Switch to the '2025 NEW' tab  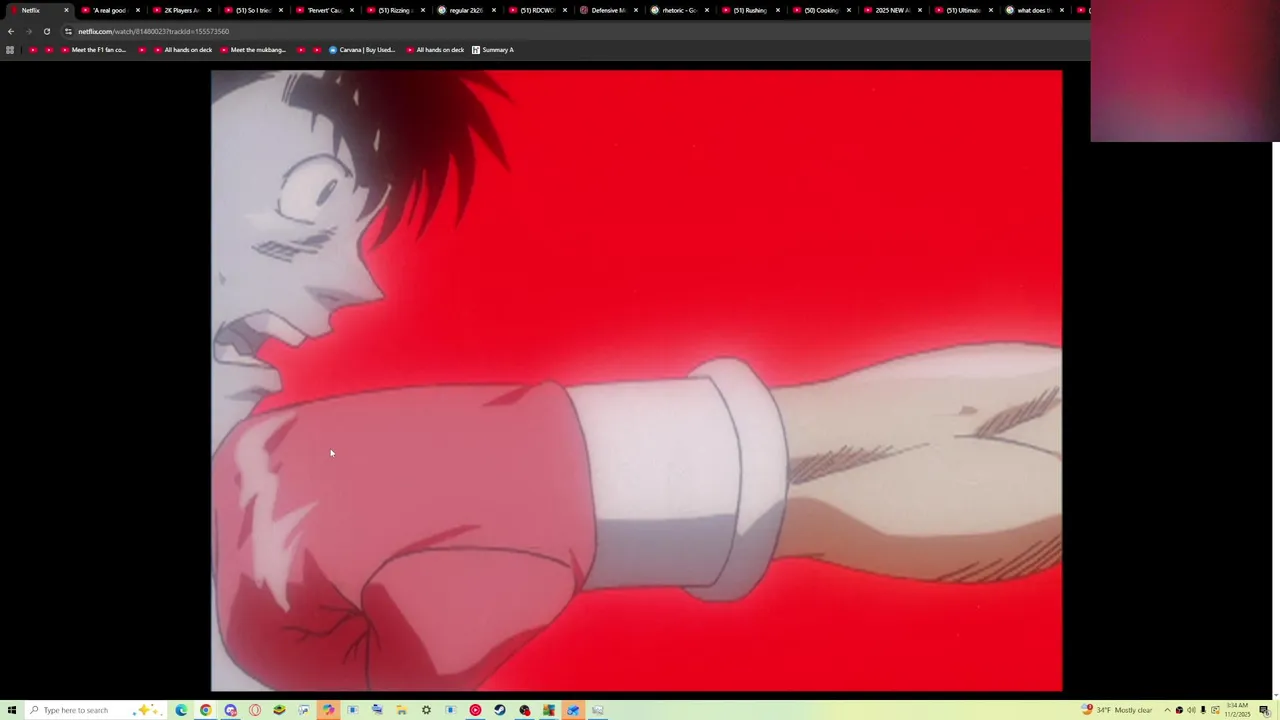pyautogui.click(x=891, y=10)
